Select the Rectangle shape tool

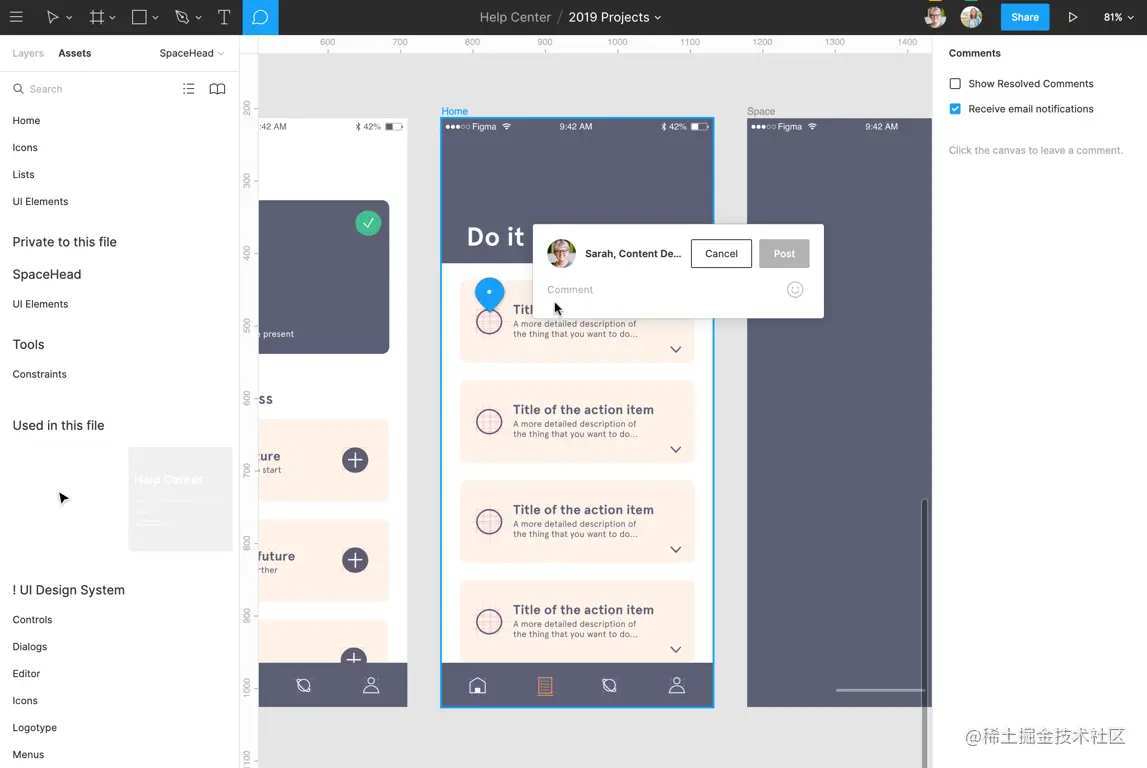139,17
